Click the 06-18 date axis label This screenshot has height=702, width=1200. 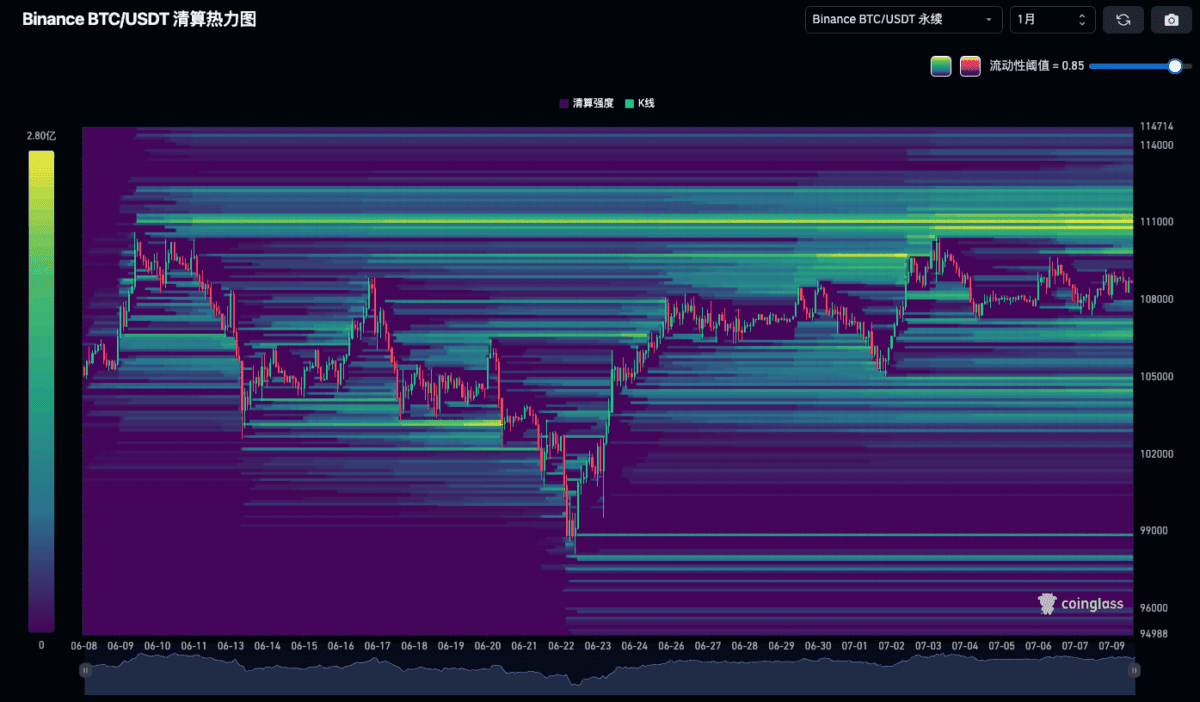coord(415,646)
